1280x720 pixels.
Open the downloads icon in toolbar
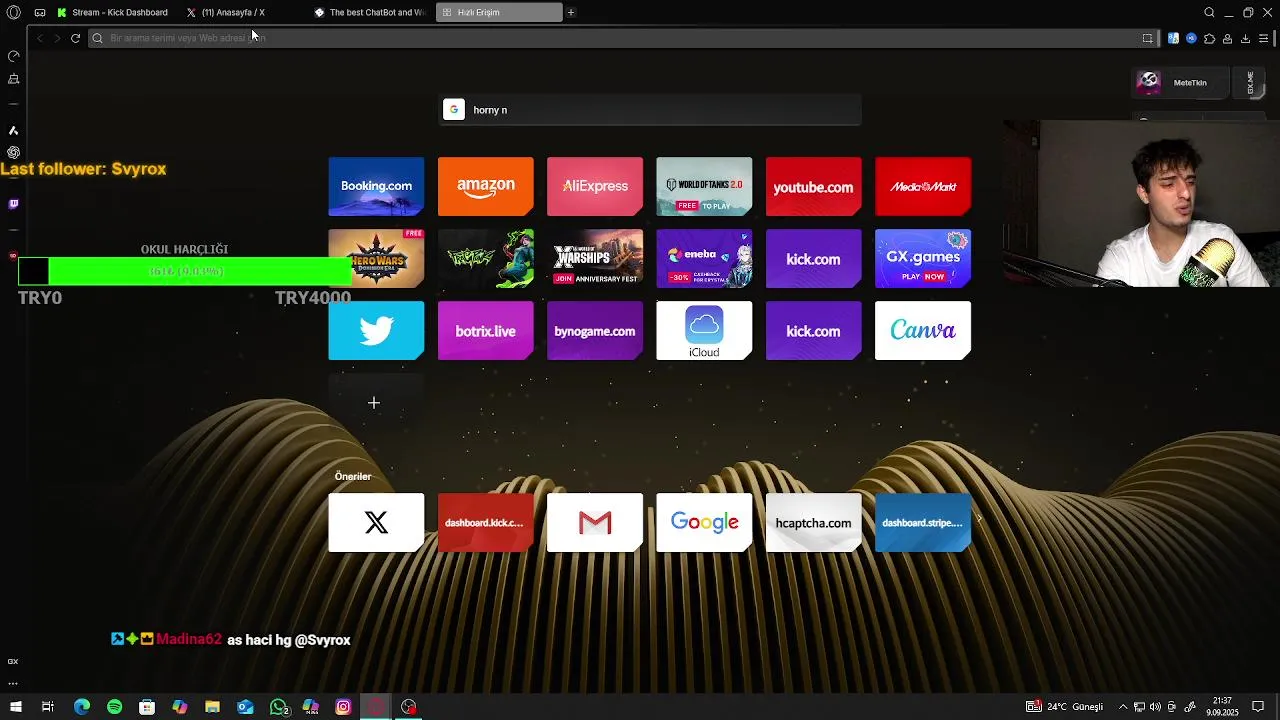coord(1245,38)
